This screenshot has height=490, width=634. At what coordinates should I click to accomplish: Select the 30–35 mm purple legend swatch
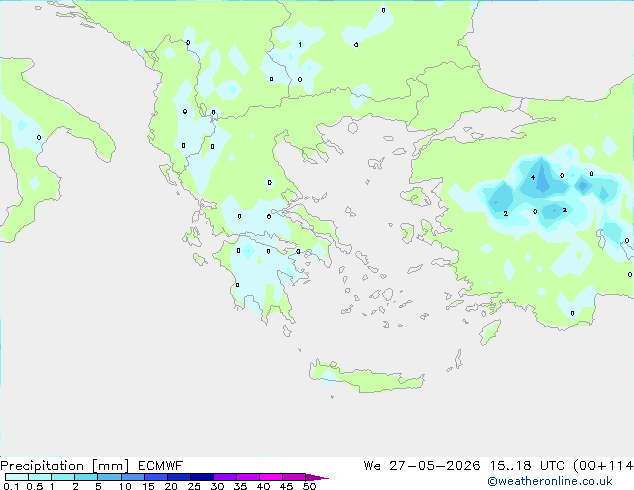[x=225, y=477]
